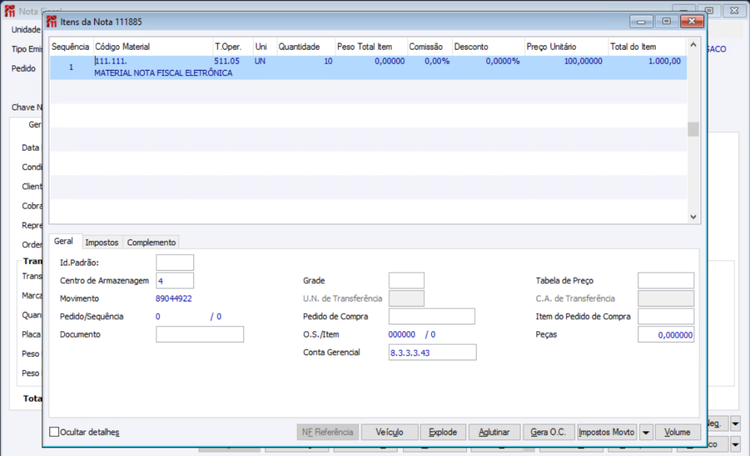The width and height of the screenshot is (750, 456).
Task: Click the grid's scroll up arrow
Action: coord(693,45)
